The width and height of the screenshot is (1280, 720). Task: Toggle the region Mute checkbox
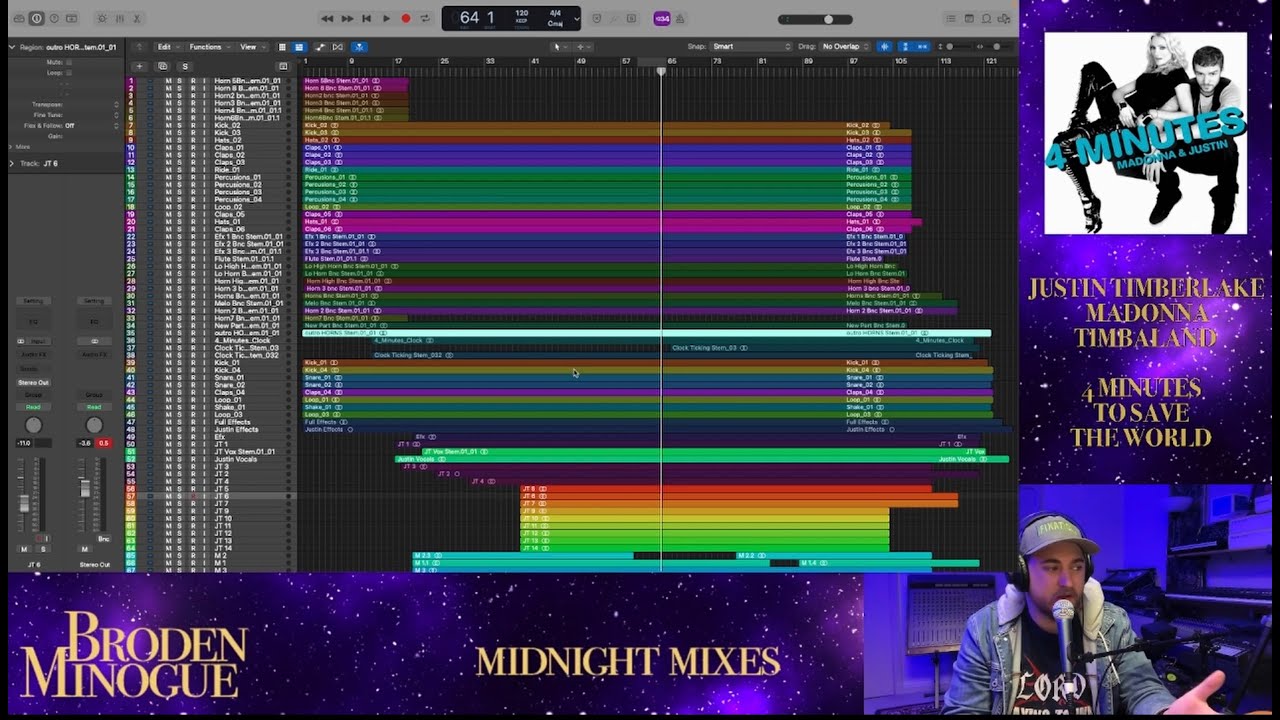(x=69, y=62)
